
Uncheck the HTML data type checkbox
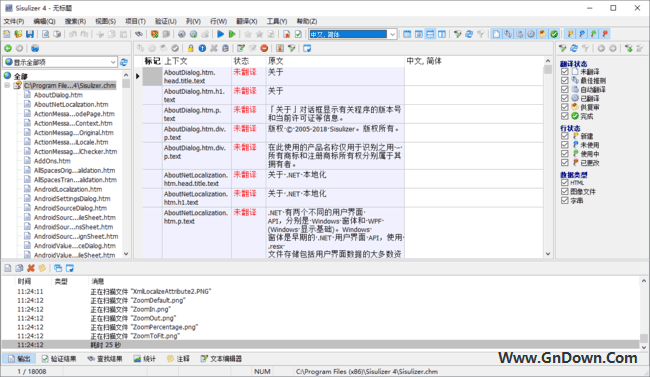[565, 182]
